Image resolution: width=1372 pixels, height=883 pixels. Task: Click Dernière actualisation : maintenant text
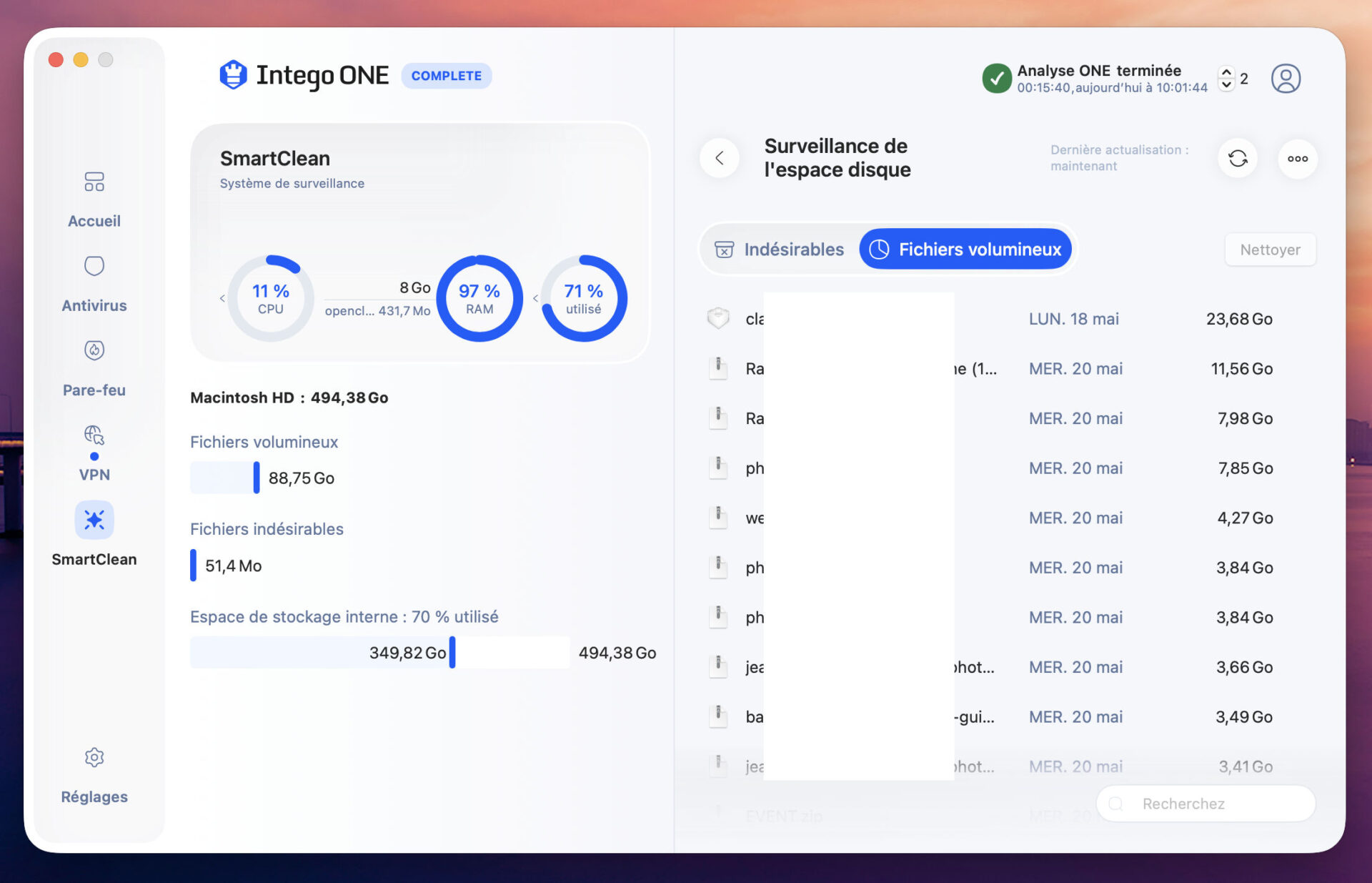[1120, 157]
